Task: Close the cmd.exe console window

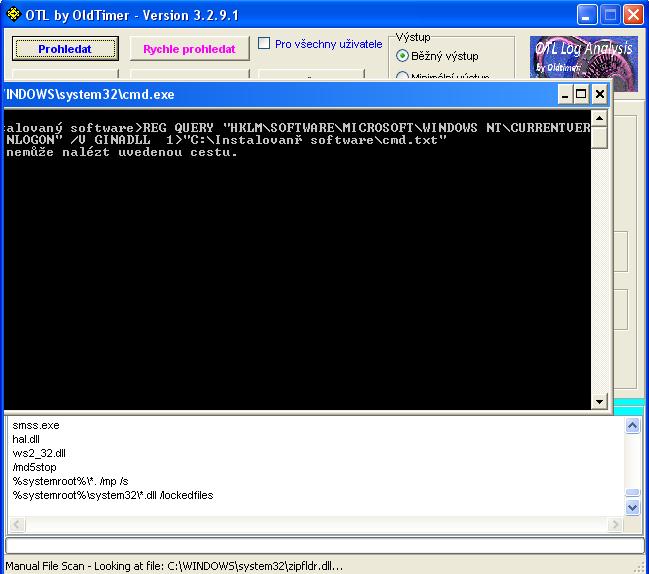Action: (x=599, y=94)
